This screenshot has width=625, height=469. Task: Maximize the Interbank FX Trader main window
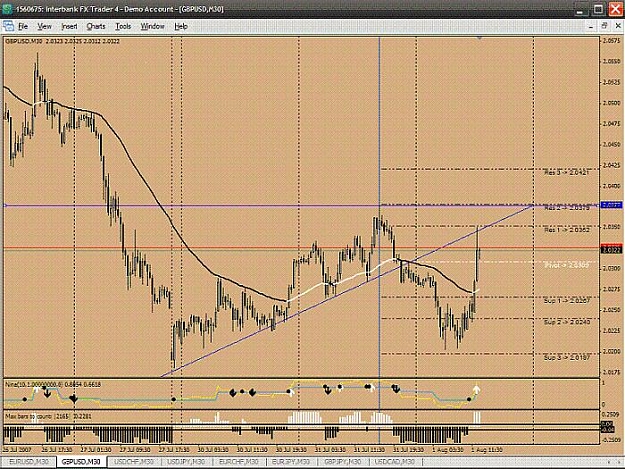pos(598,10)
